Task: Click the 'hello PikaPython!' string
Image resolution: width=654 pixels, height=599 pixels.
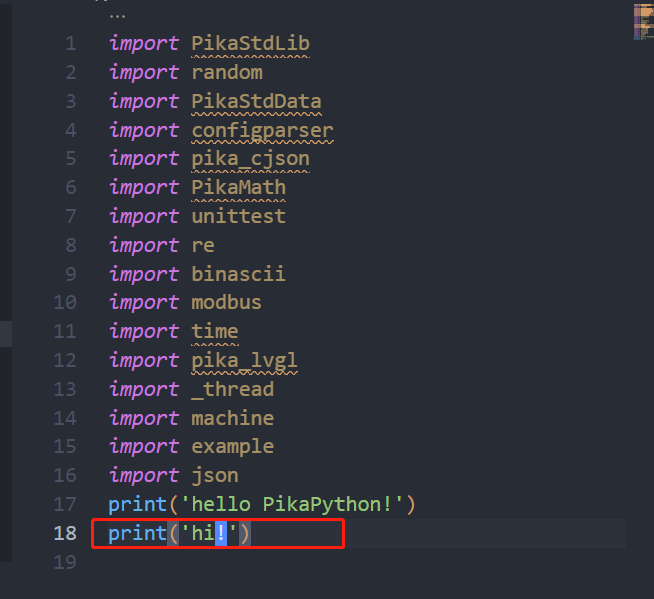Action: click(292, 504)
